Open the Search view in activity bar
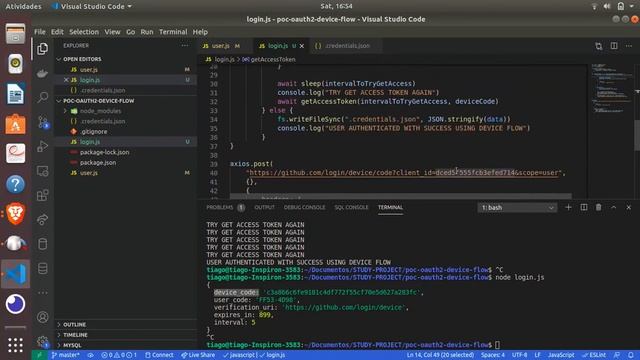Image resolution: width=640 pixels, height=360 pixels. click(42, 98)
